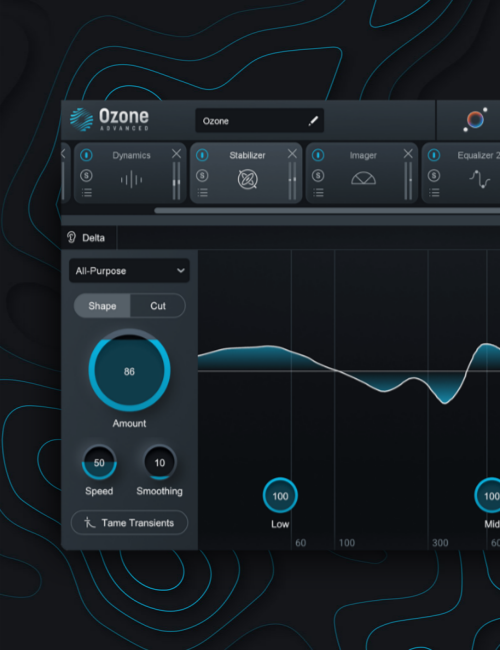Click the Low band label
The width and height of the screenshot is (500, 650).
280,524
